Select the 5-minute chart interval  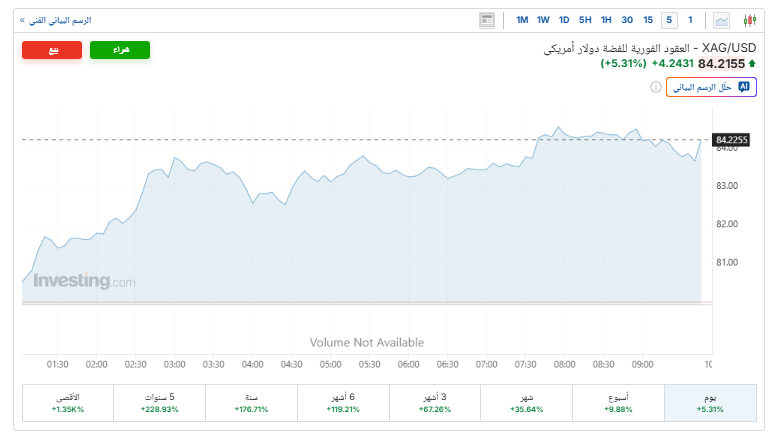coord(668,20)
